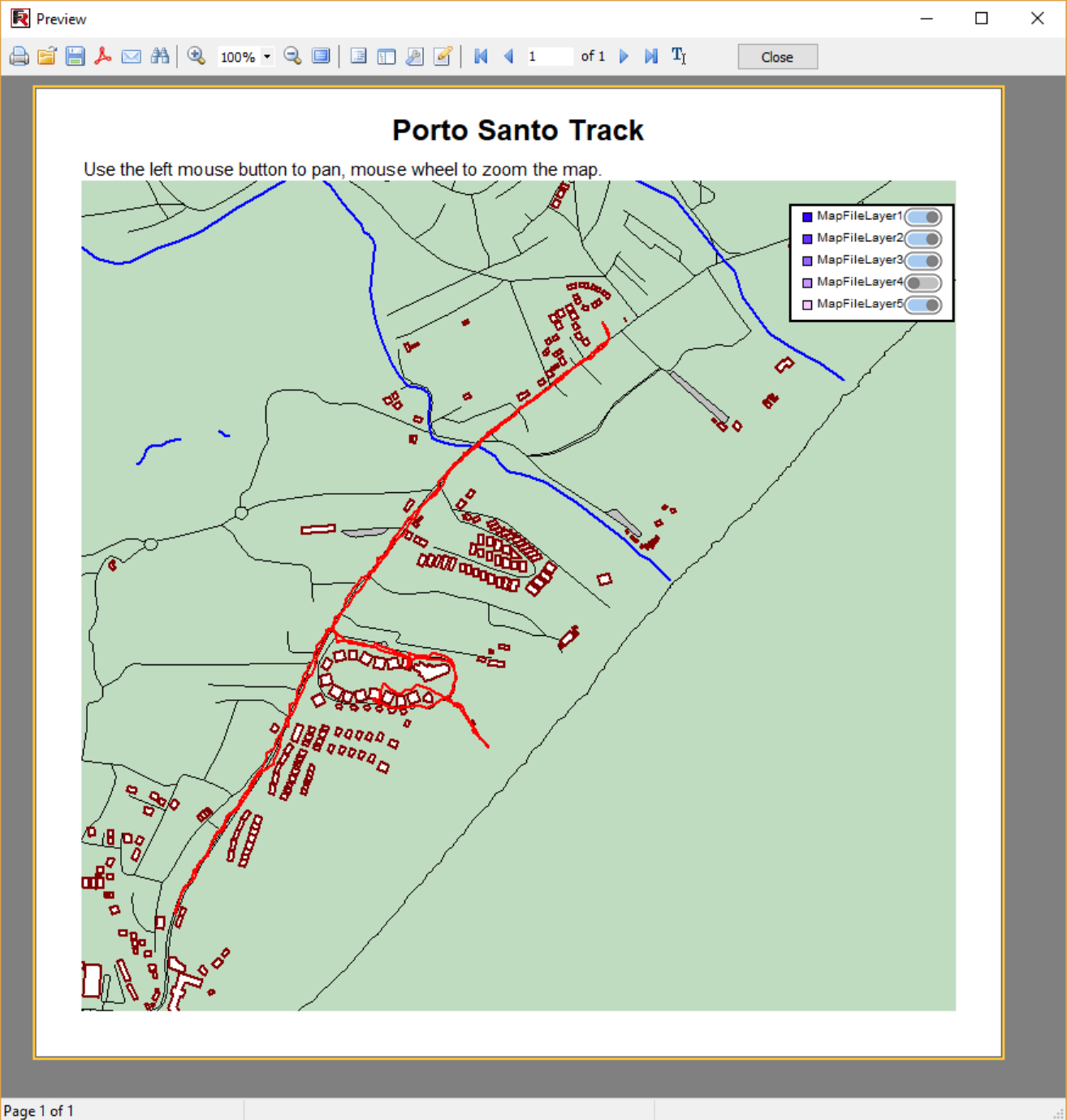Viewport: 1067px width, 1120px height.
Task: Save the report using floppy disk icon
Action: click(75, 57)
